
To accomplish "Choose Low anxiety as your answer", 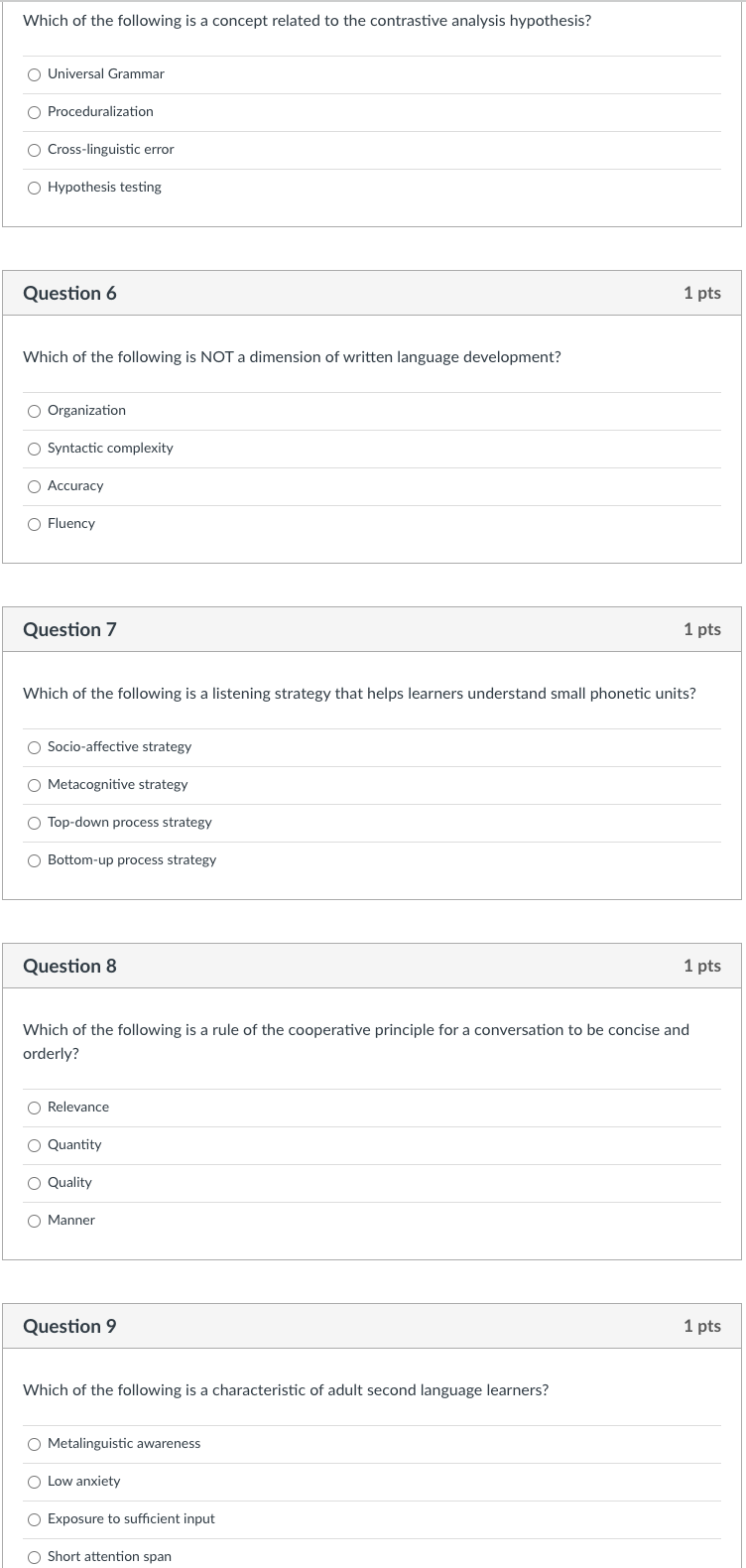I will coord(34,1482).
